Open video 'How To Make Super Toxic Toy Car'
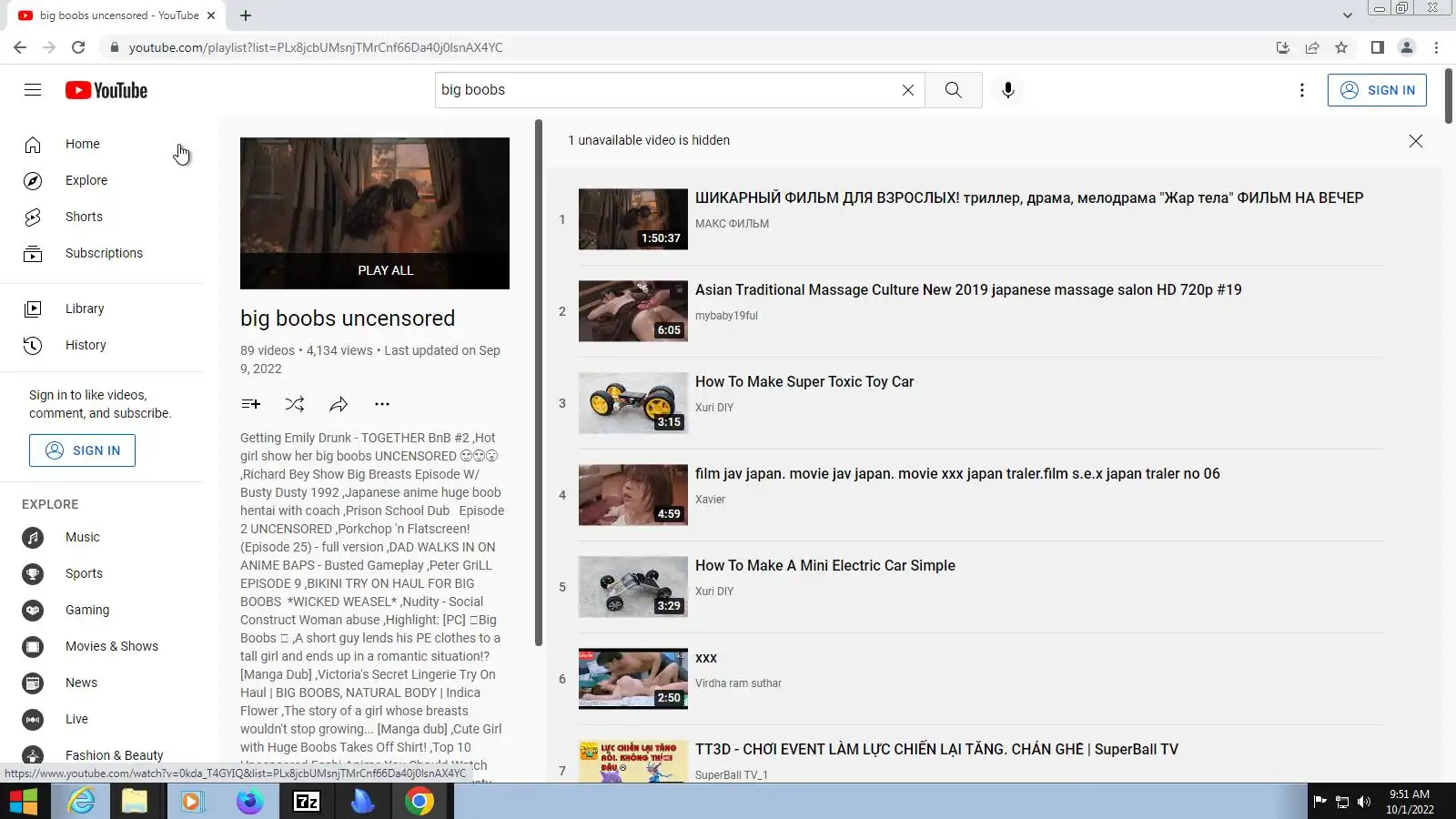Image resolution: width=1456 pixels, height=819 pixels. (804, 382)
